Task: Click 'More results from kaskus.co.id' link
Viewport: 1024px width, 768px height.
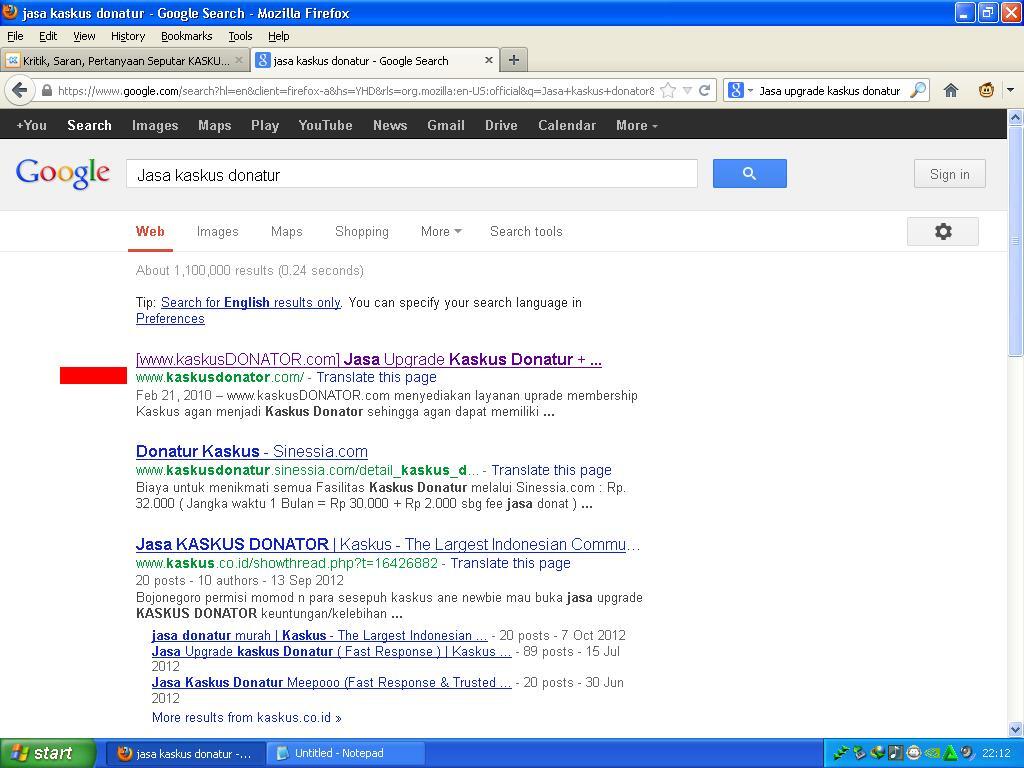Action: [246, 717]
